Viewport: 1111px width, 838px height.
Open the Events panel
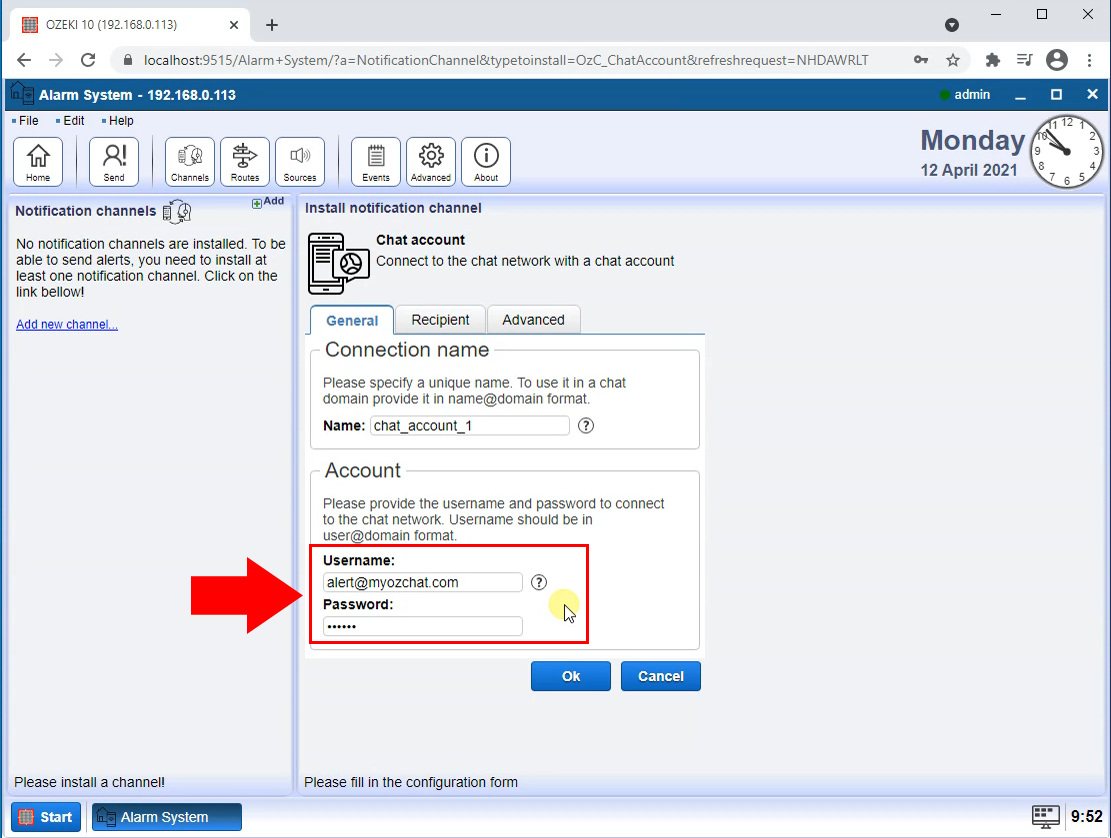coord(375,161)
